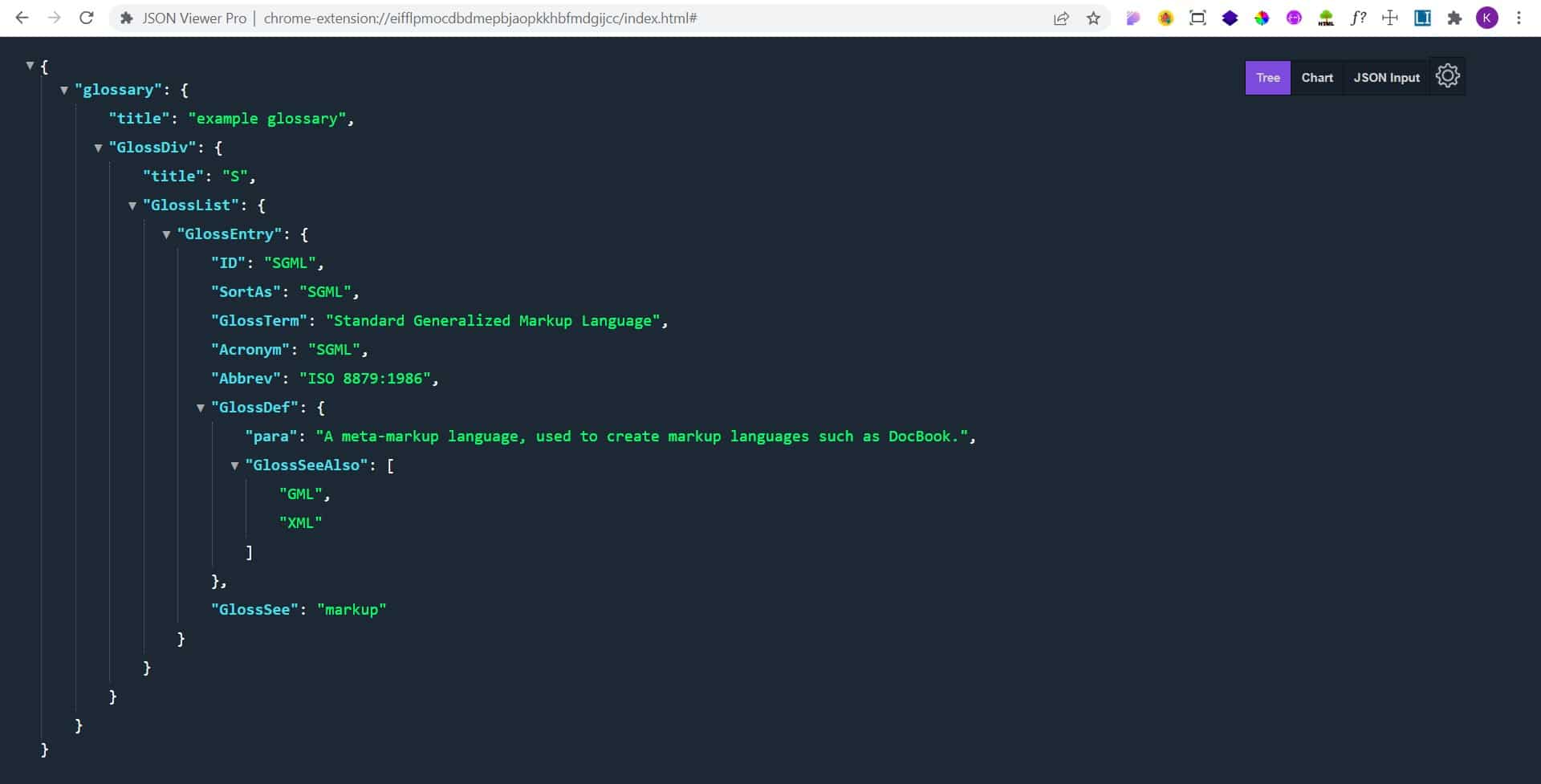Open JSON Viewer settings with the gear icon
1541x784 pixels.
[x=1447, y=76]
